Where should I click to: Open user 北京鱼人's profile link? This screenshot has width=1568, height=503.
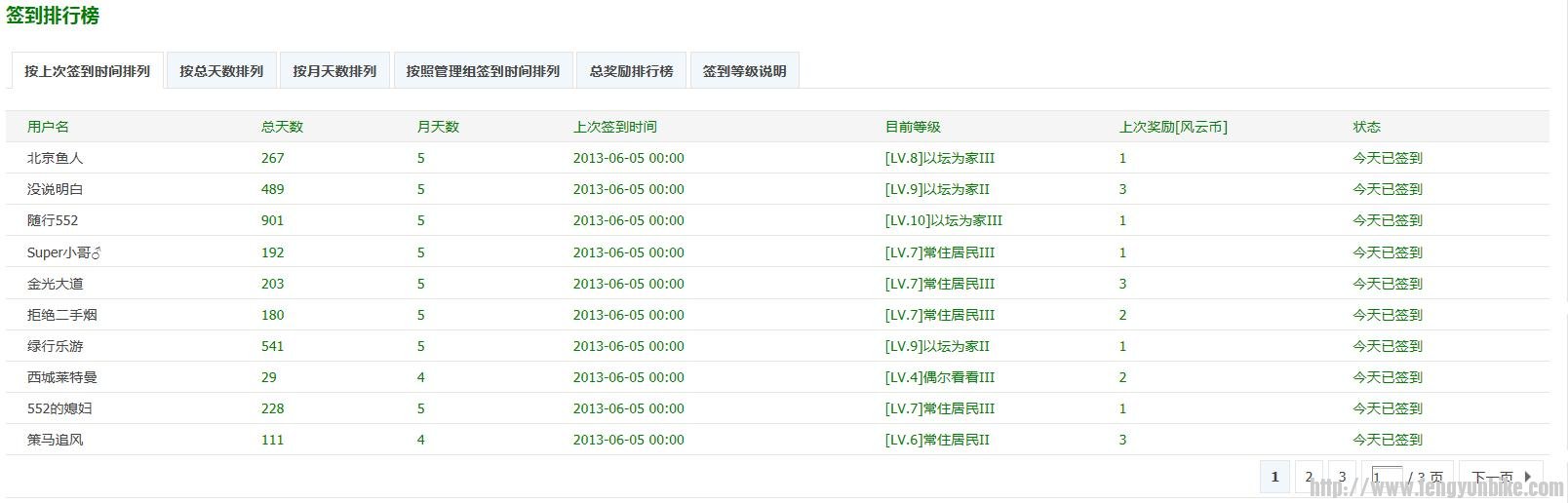(55, 158)
